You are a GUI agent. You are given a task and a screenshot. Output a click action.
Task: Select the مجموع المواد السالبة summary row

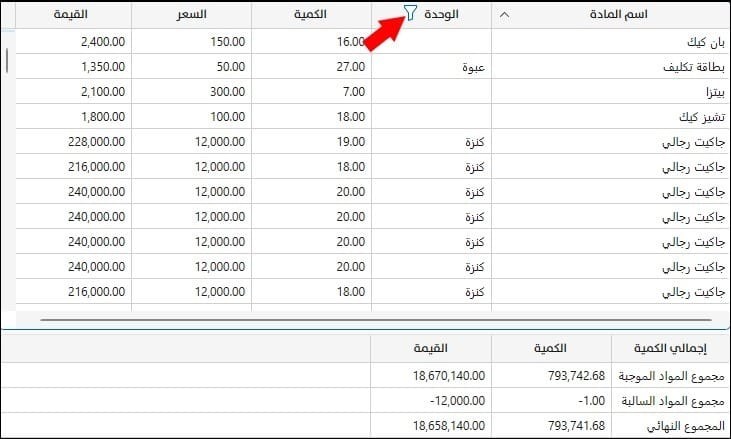[366, 401]
